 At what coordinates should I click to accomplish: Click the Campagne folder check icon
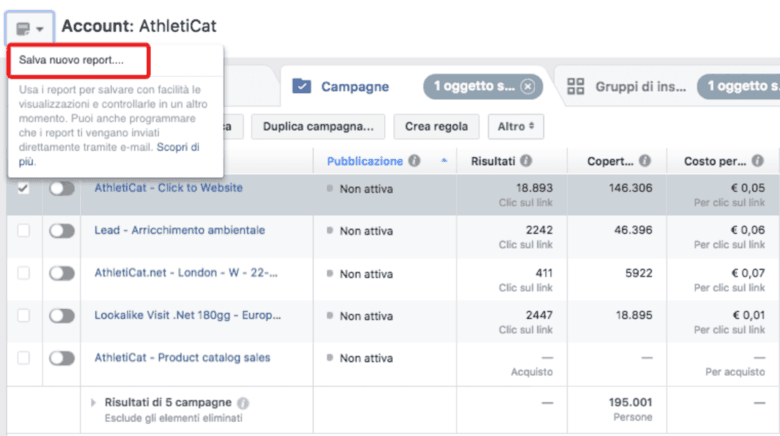tap(301, 86)
